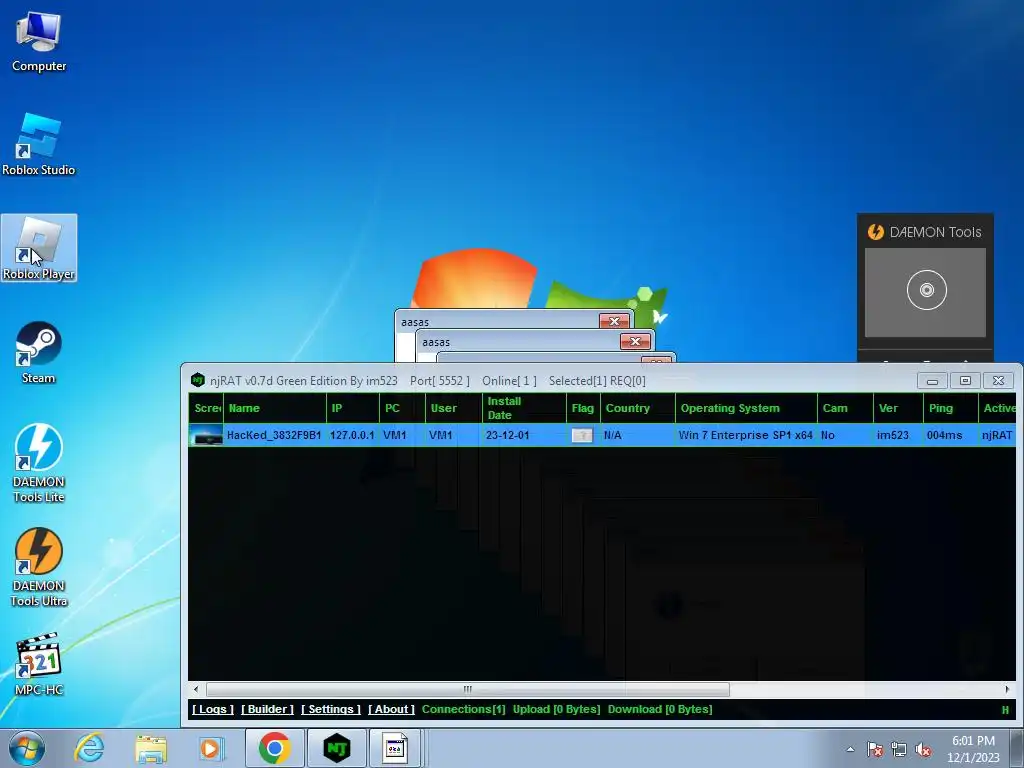Click the Operating System column header
Screen dimensions: 1024x768
point(746,408)
